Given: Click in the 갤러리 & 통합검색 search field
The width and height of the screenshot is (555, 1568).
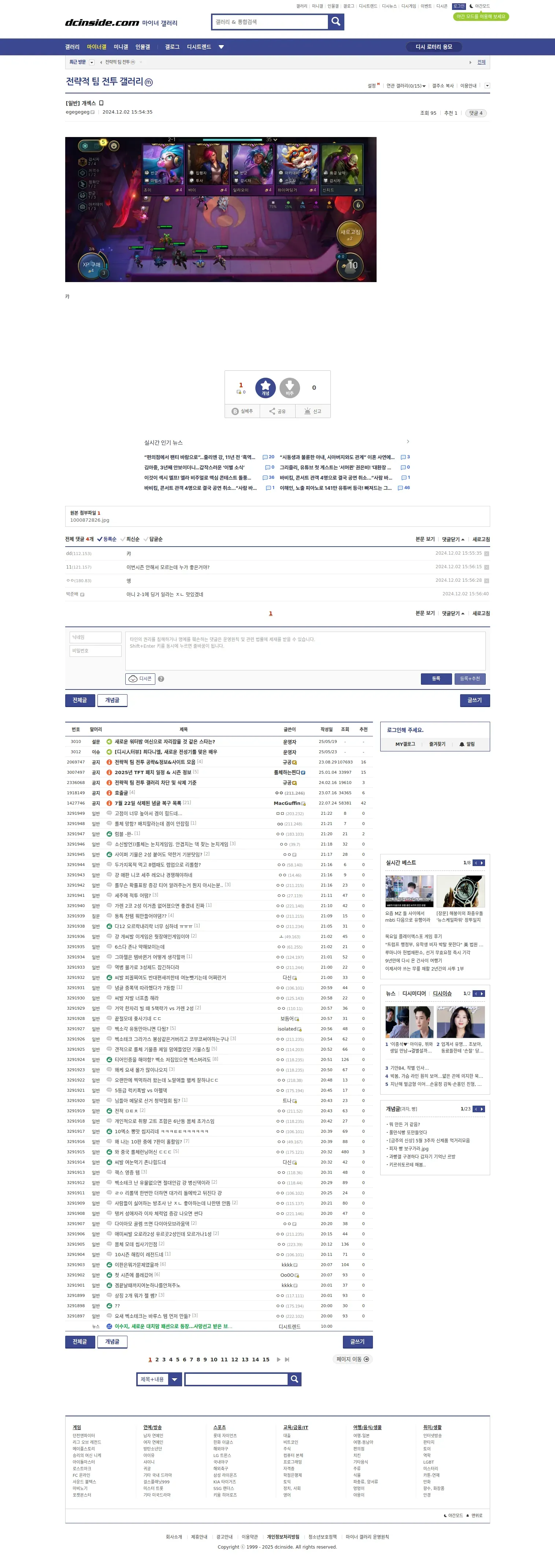Looking at the screenshot, I should point(270,22).
